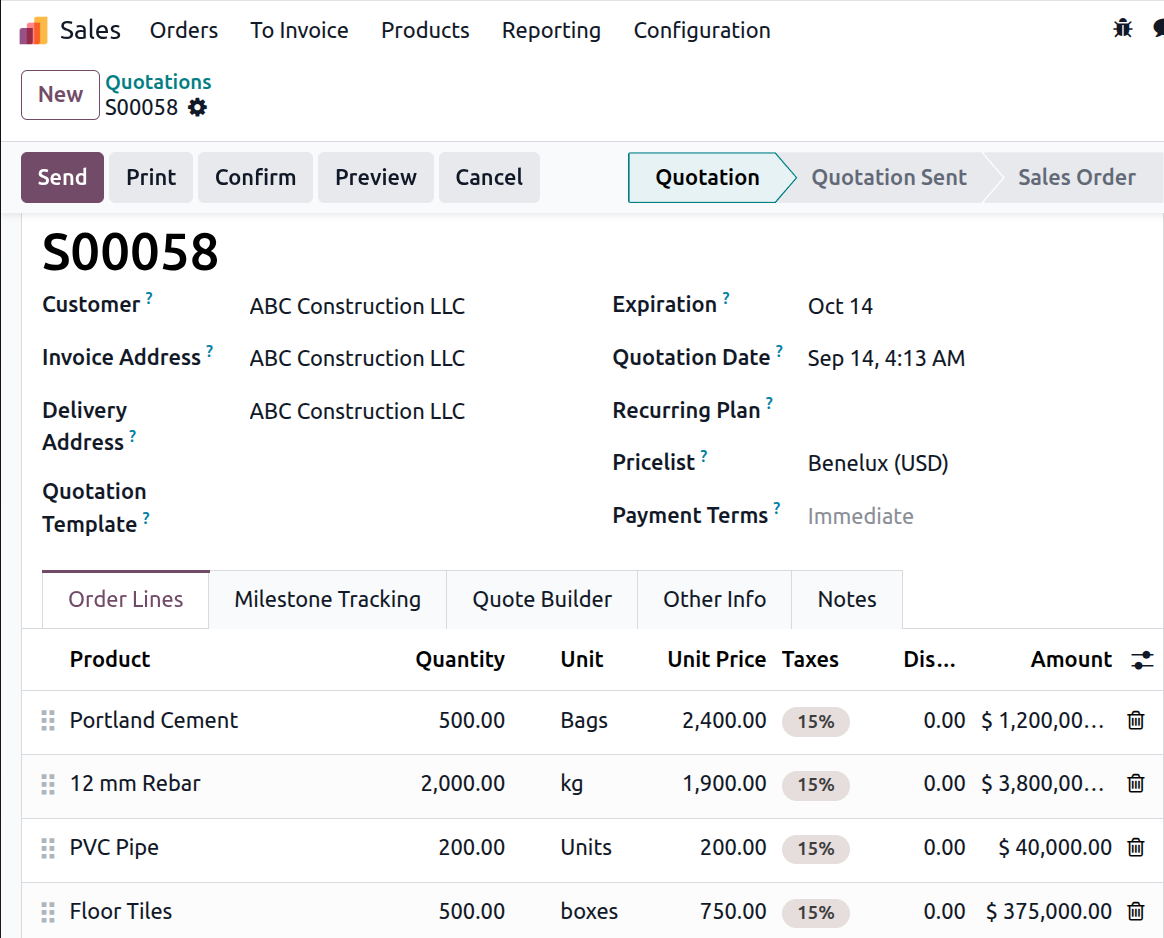Sort order lines by Product column
Image resolution: width=1164 pixels, height=938 pixels.
pos(110,660)
